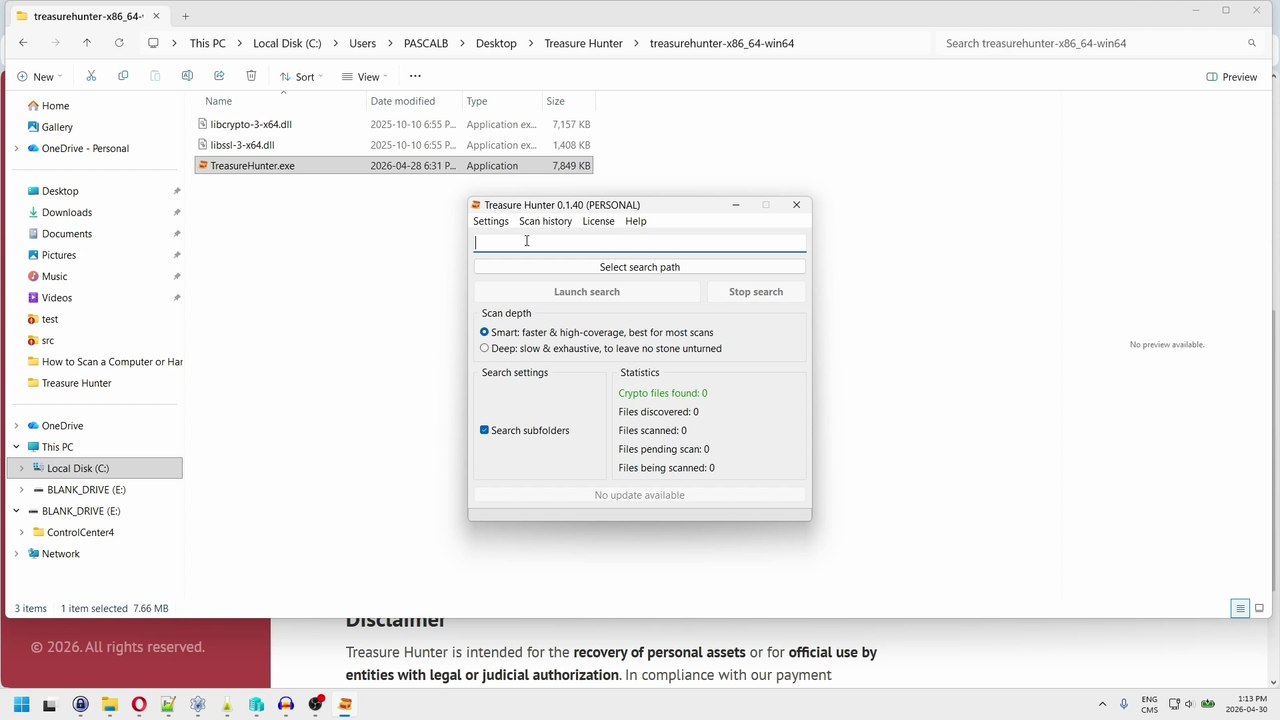Click the search path input field
The image size is (1280, 720).
coord(640,242)
